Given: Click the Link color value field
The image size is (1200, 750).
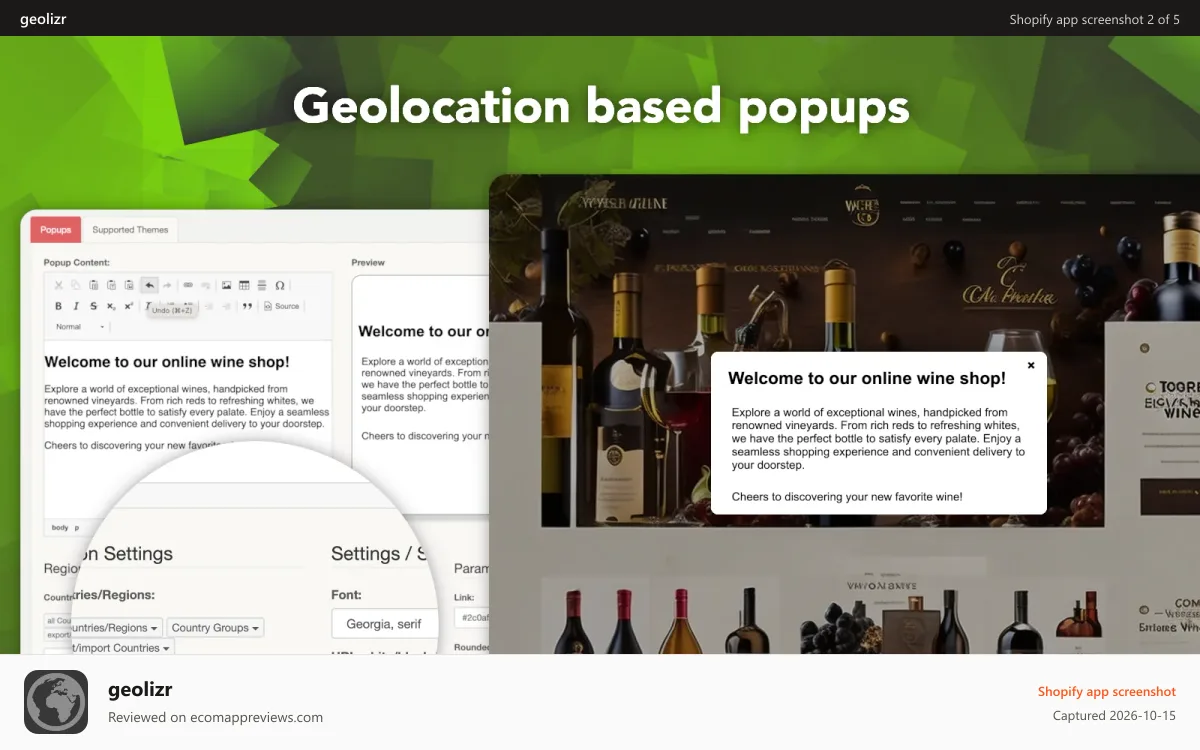Looking at the screenshot, I should [x=472, y=620].
